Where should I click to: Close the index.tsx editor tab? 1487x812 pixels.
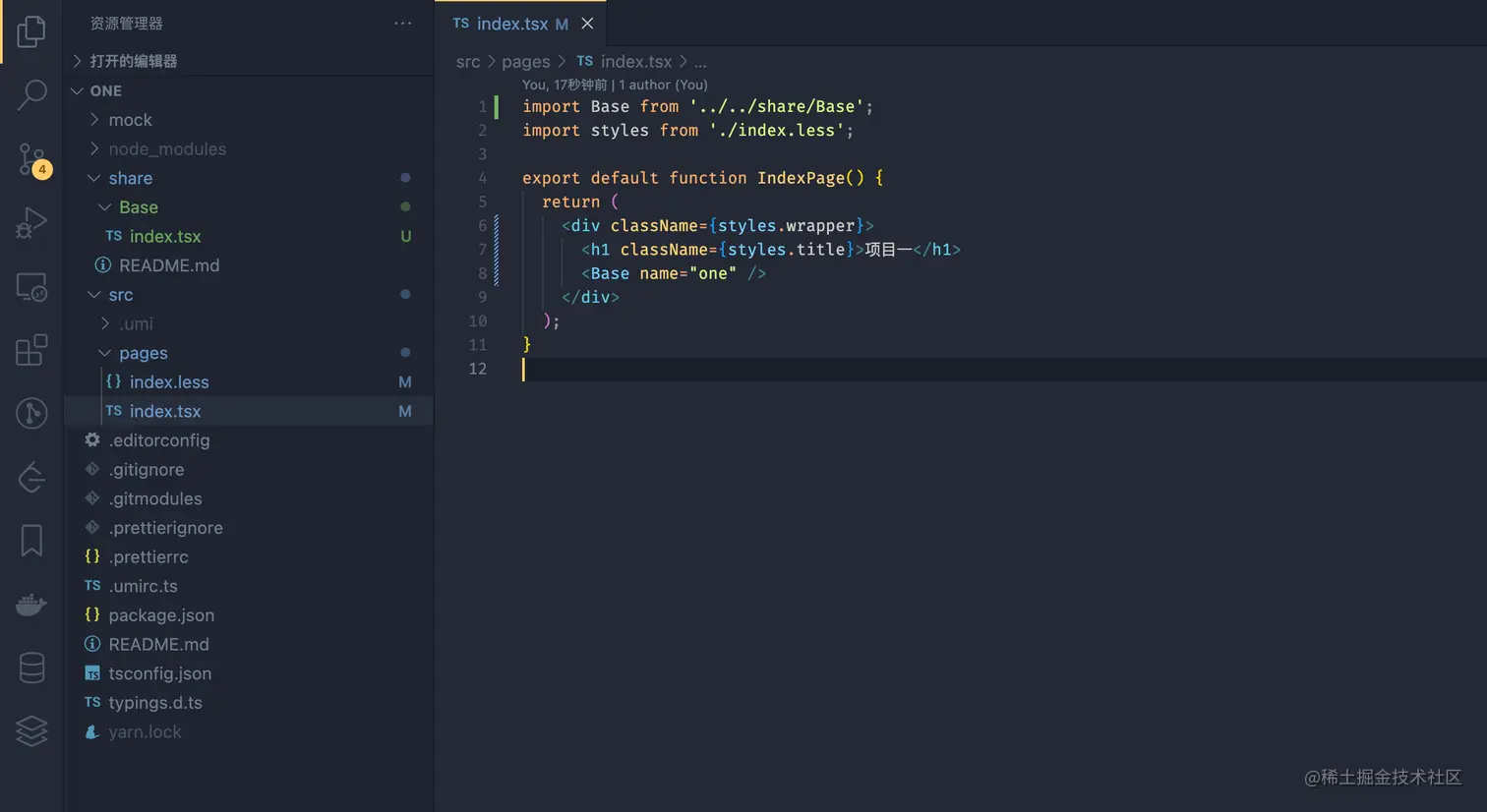coord(587,24)
